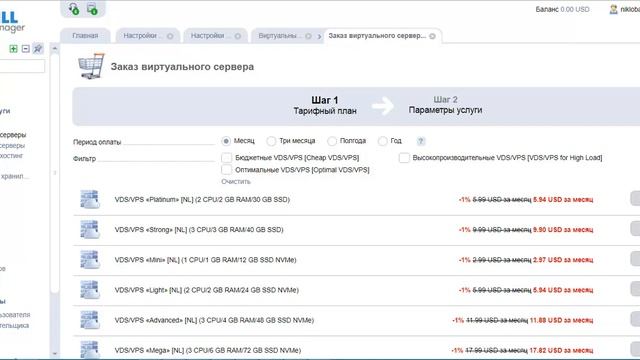640x360 pixels.
Task: Enable the Оптимальные VDS/VPS filter
Action: [227, 170]
